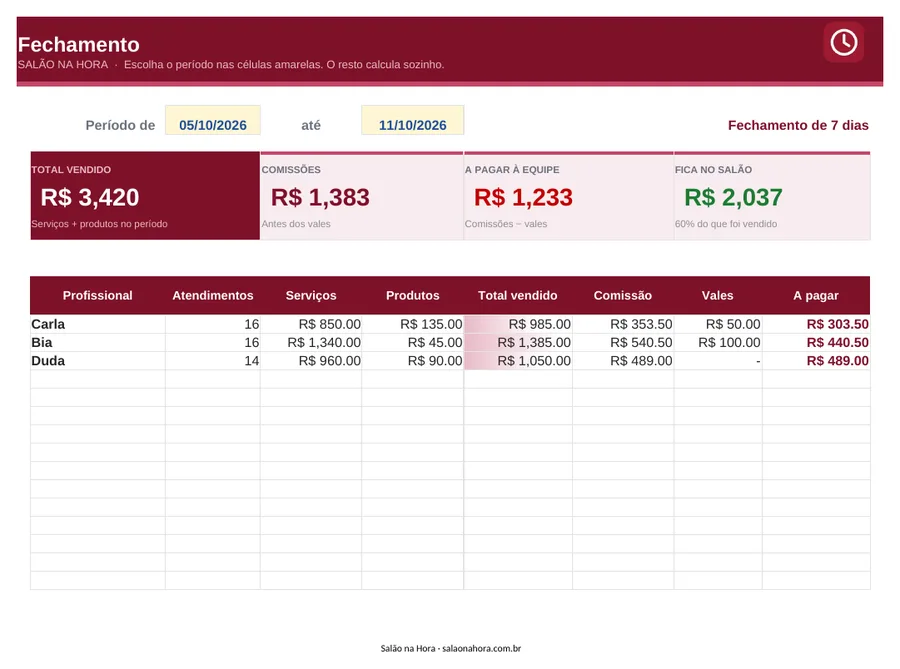
Task: Select the start date 05/10/2026 cell
Action: tap(213, 120)
